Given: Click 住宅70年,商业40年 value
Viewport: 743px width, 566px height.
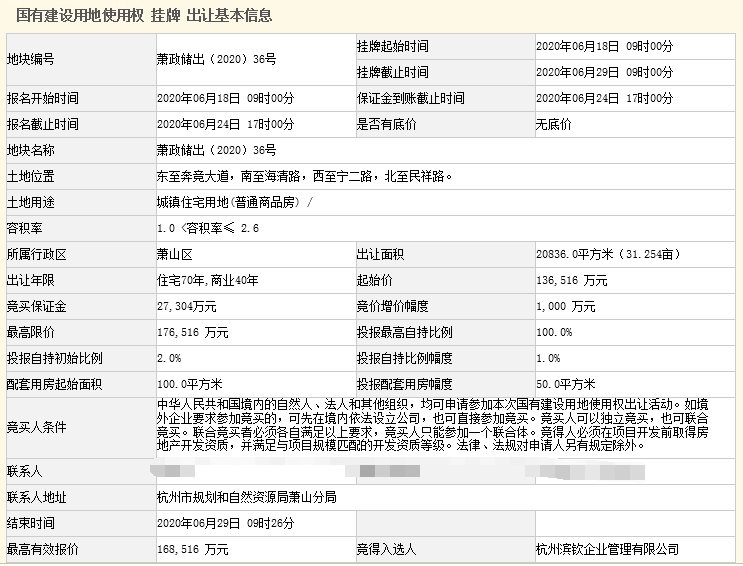Looking at the screenshot, I should click(x=208, y=281).
